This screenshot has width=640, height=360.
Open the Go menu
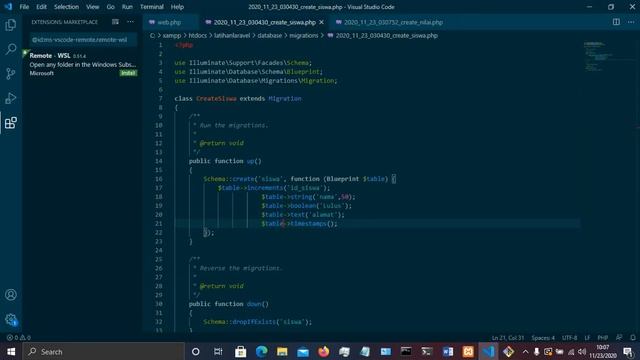111,7
